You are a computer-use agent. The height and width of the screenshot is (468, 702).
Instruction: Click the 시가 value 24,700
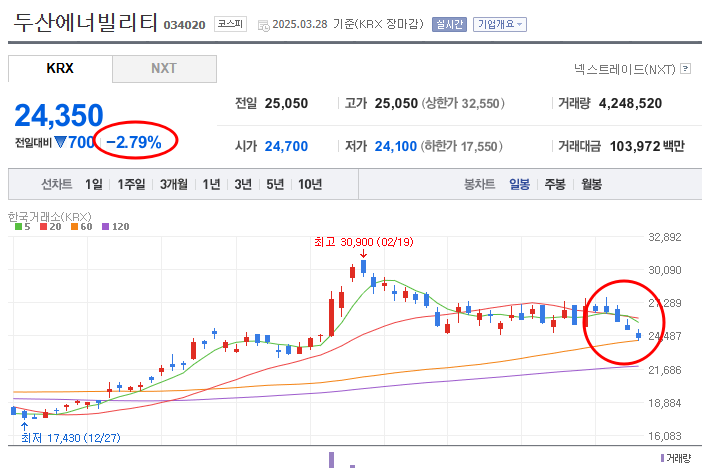point(286,146)
